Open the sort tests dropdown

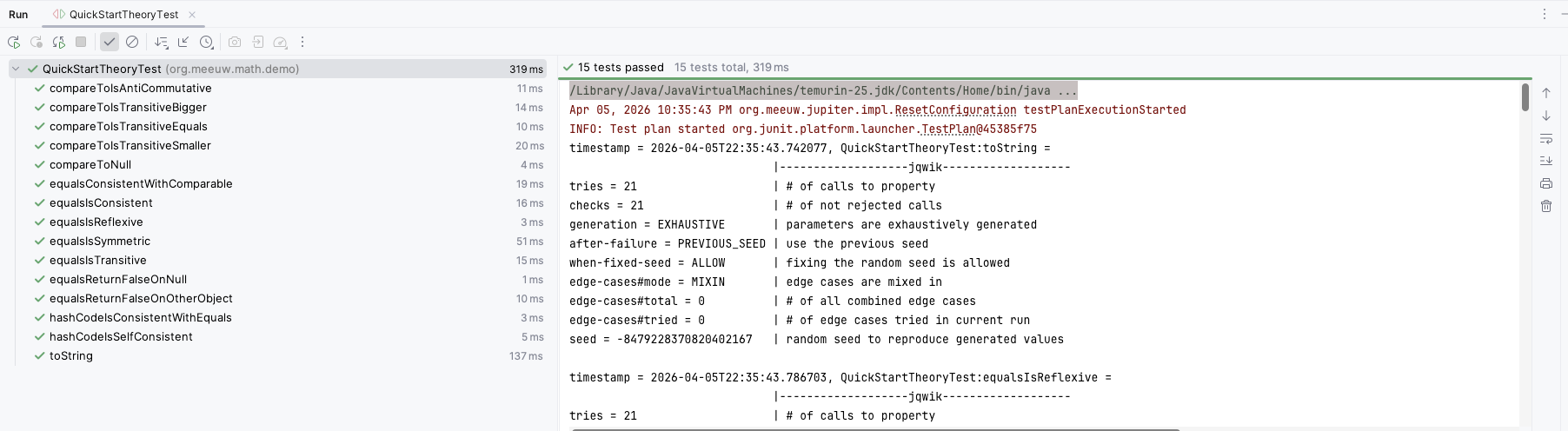coord(161,42)
